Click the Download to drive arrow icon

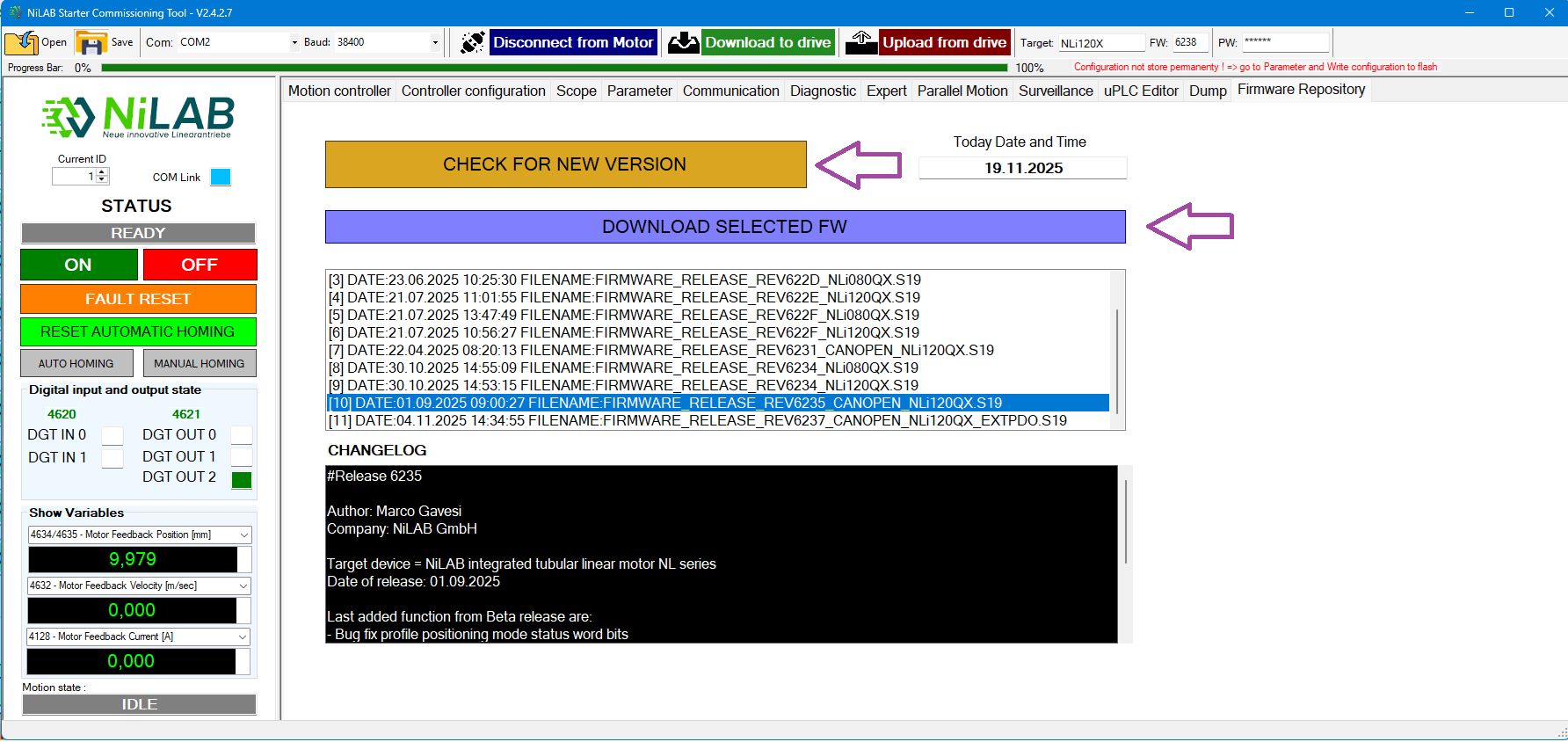click(683, 42)
